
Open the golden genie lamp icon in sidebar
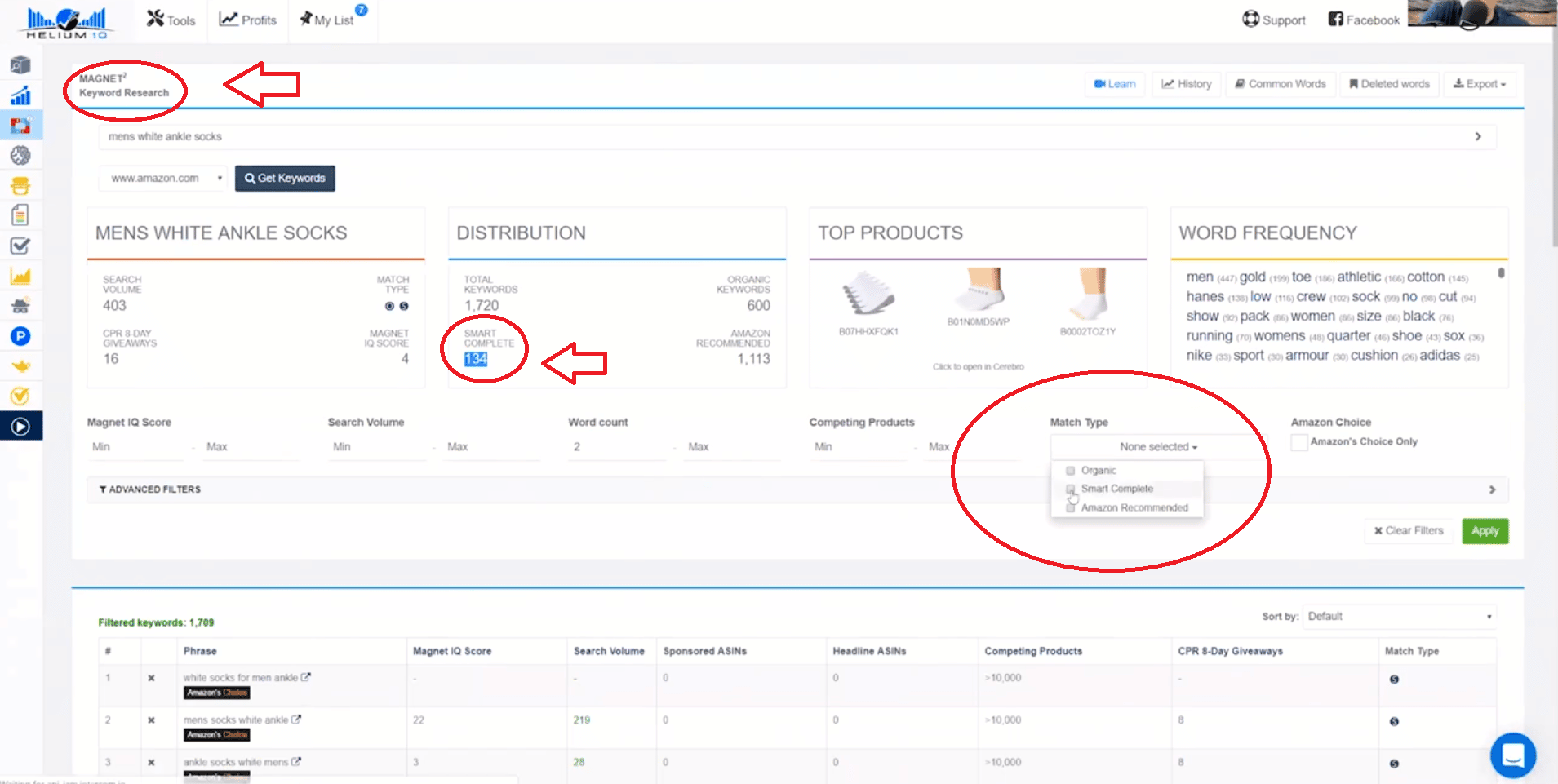coord(20,366)
